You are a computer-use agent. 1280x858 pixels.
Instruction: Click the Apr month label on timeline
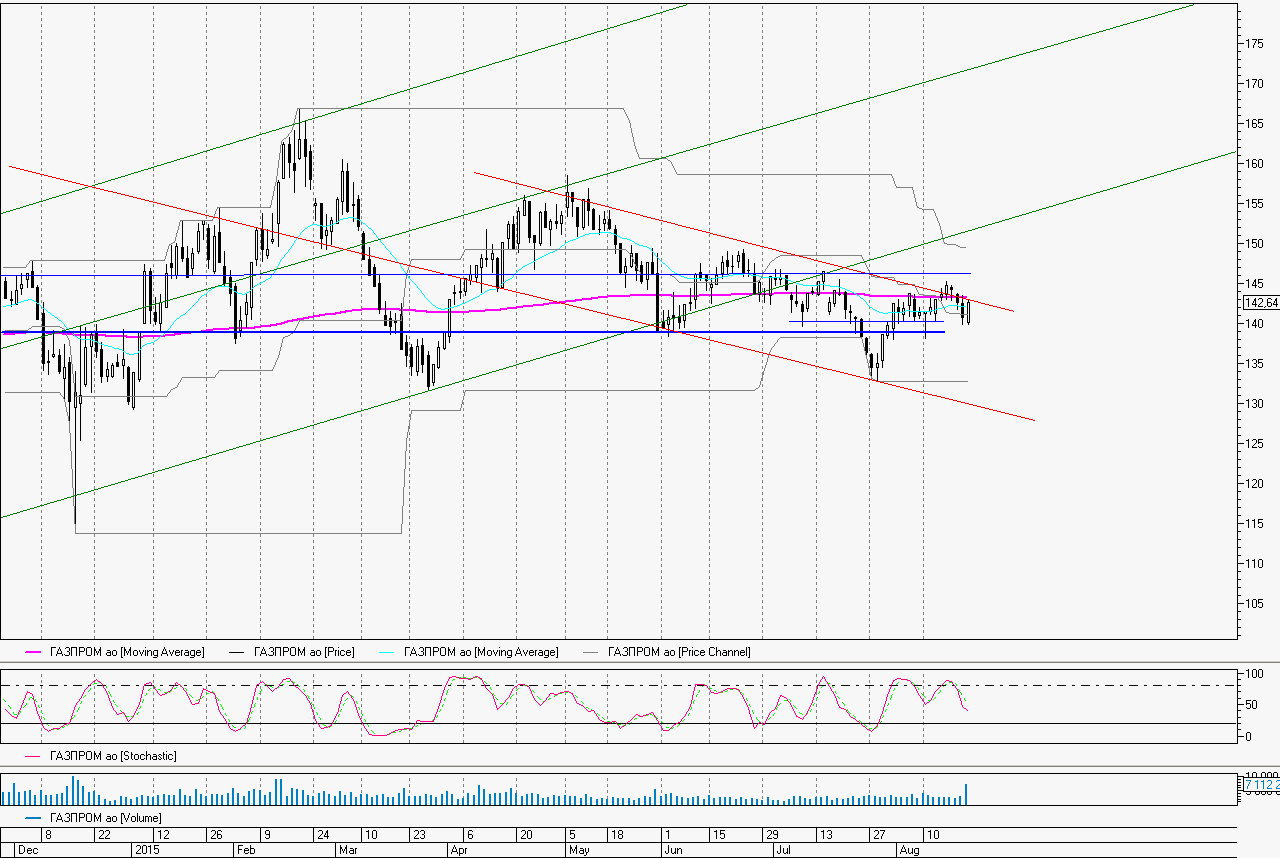[x=460, y=849]
